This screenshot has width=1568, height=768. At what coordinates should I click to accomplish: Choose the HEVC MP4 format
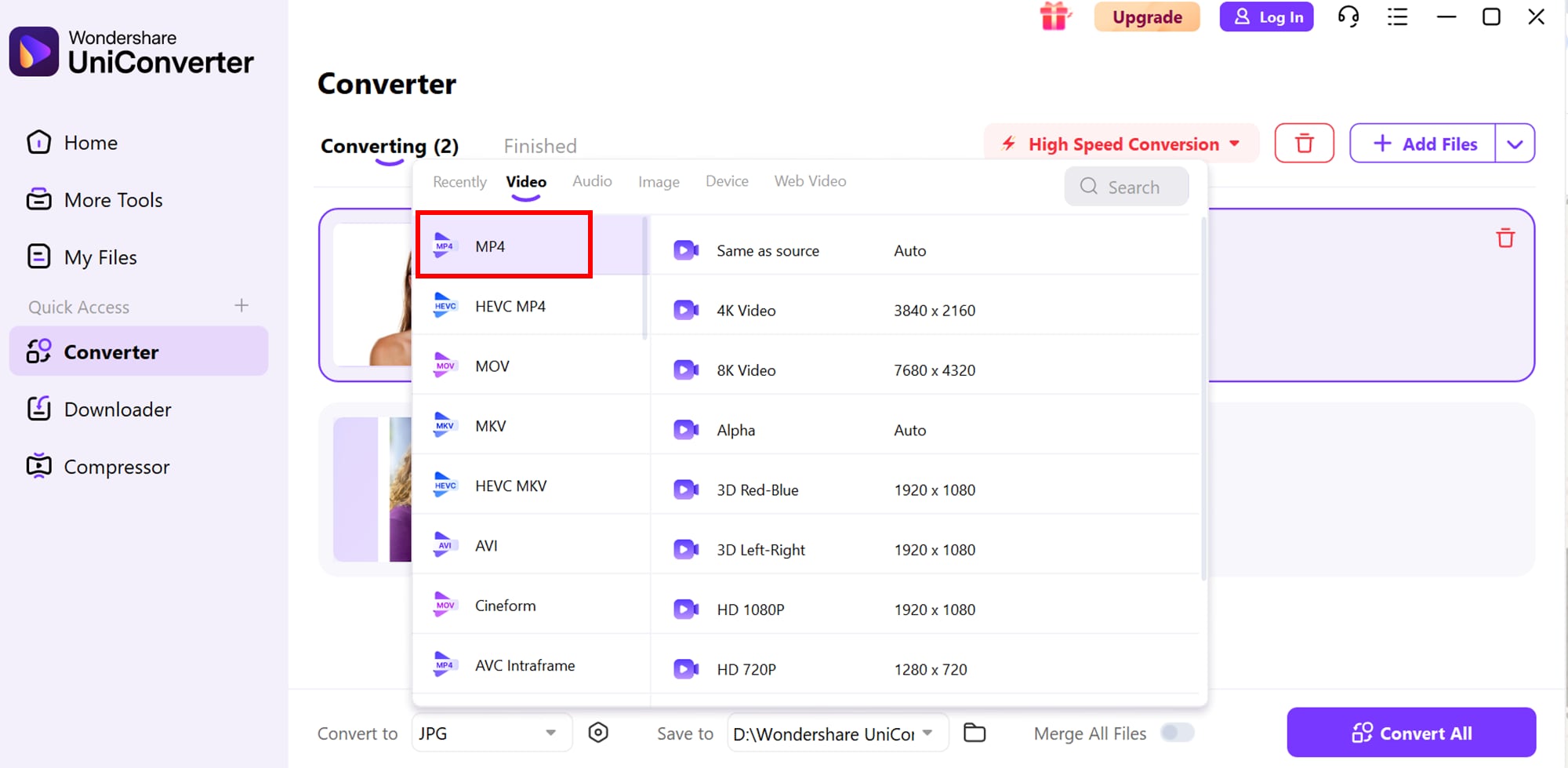click(531, 307)
